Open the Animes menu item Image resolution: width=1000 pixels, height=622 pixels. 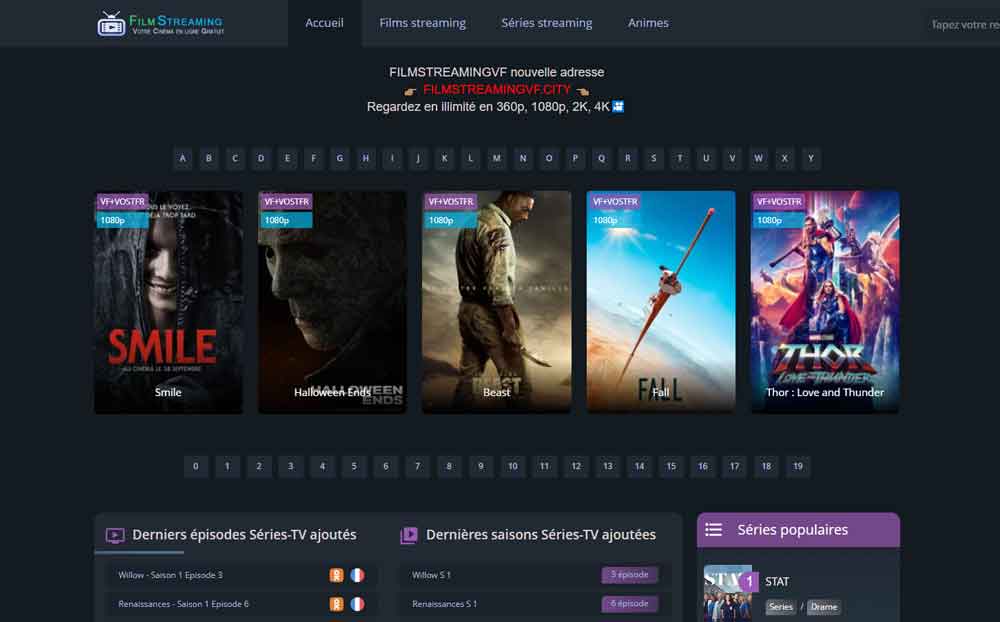tap(648, 23)
